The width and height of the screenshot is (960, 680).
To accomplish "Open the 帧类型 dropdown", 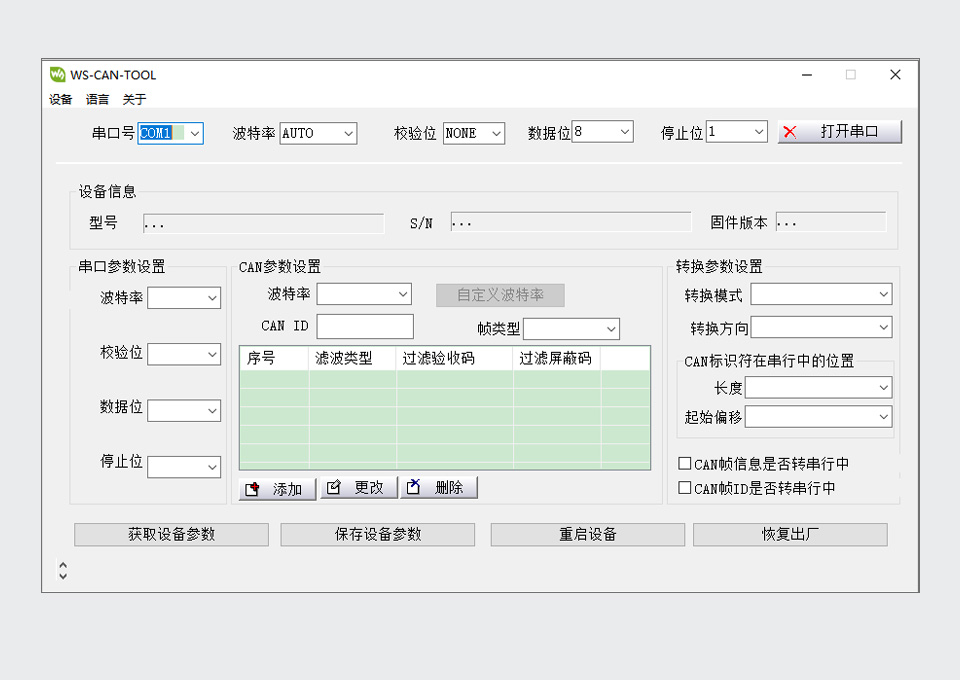I will [x=571, y=329].
